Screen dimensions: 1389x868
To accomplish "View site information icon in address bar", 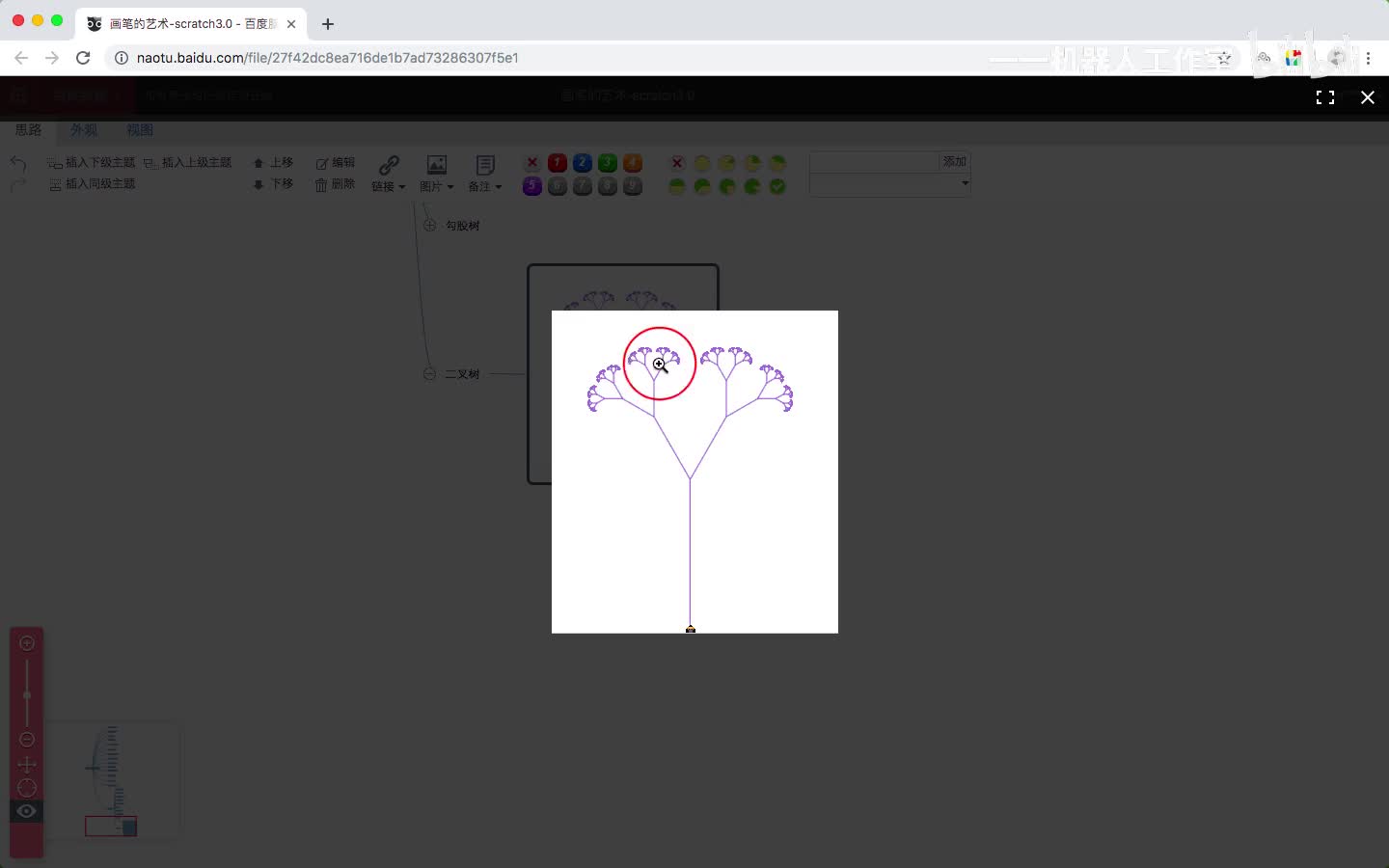I will [122, 58].
